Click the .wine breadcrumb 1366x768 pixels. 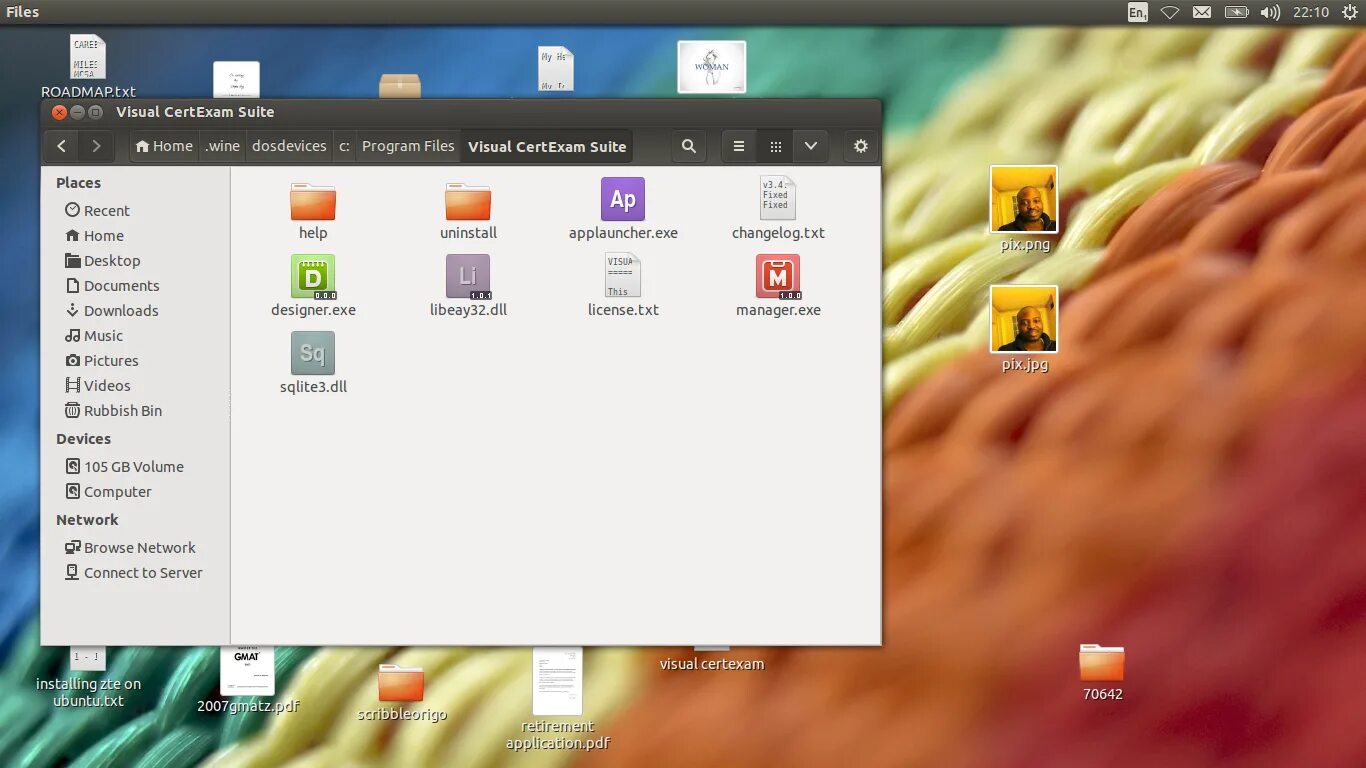tap(223, 146)
